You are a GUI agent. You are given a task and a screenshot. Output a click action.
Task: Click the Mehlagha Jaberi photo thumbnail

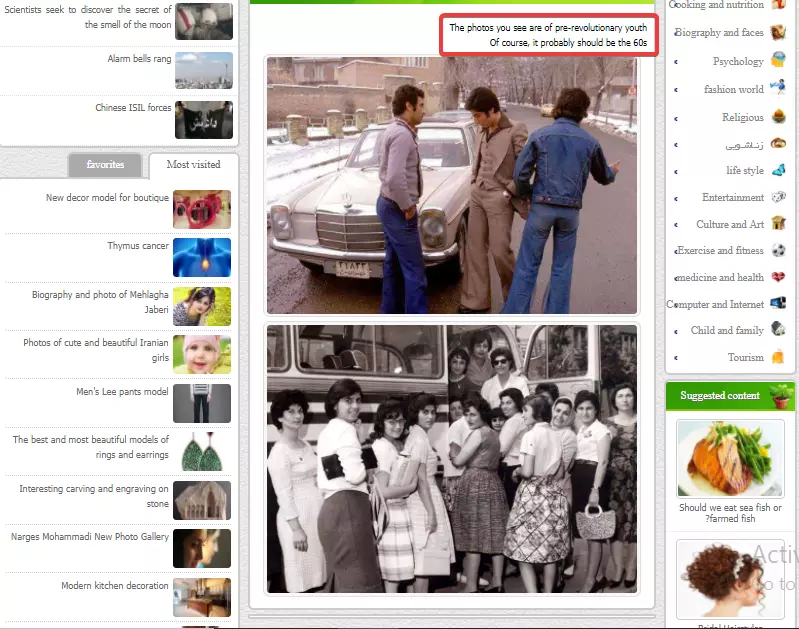(x=202, y=306)
